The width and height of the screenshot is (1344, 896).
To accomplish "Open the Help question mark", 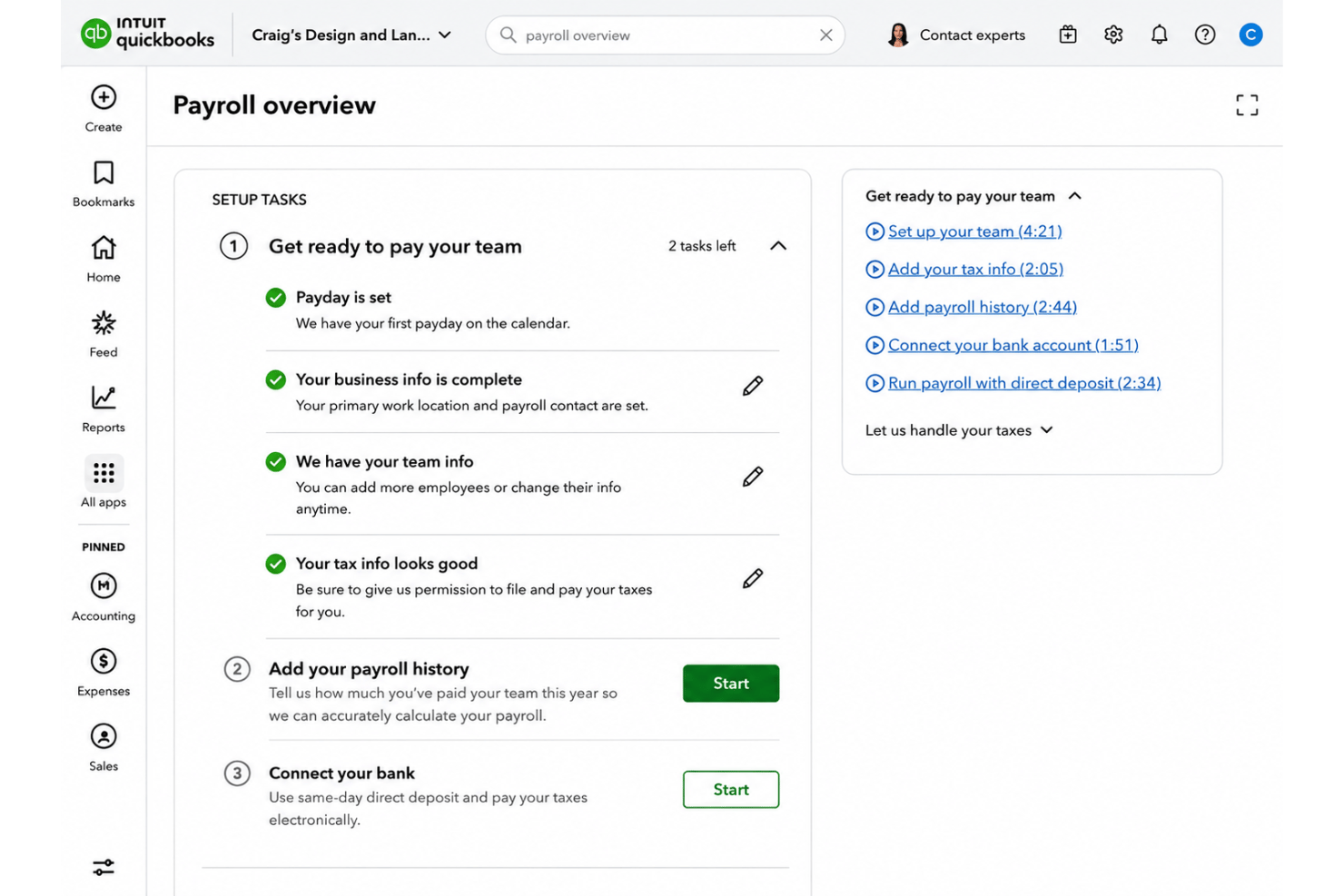I will 1205,34.
